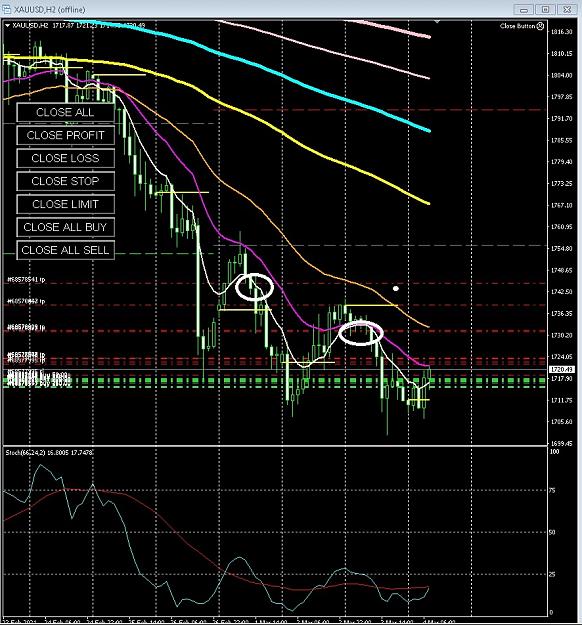The image size is (582, 625).
Task: Select the thick cyan moving average line
Action: point(279,74)
